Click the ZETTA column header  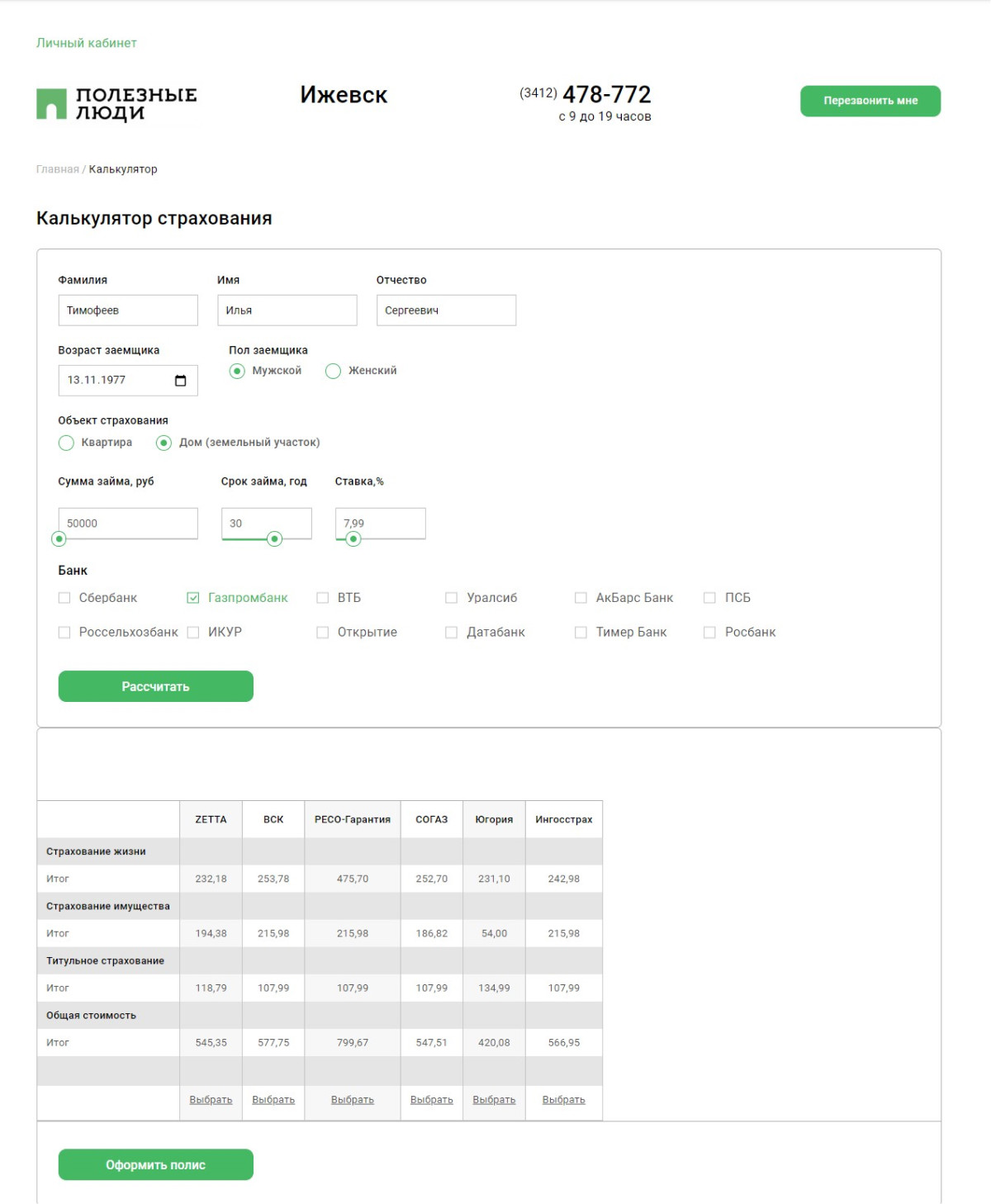pos(211,819)
